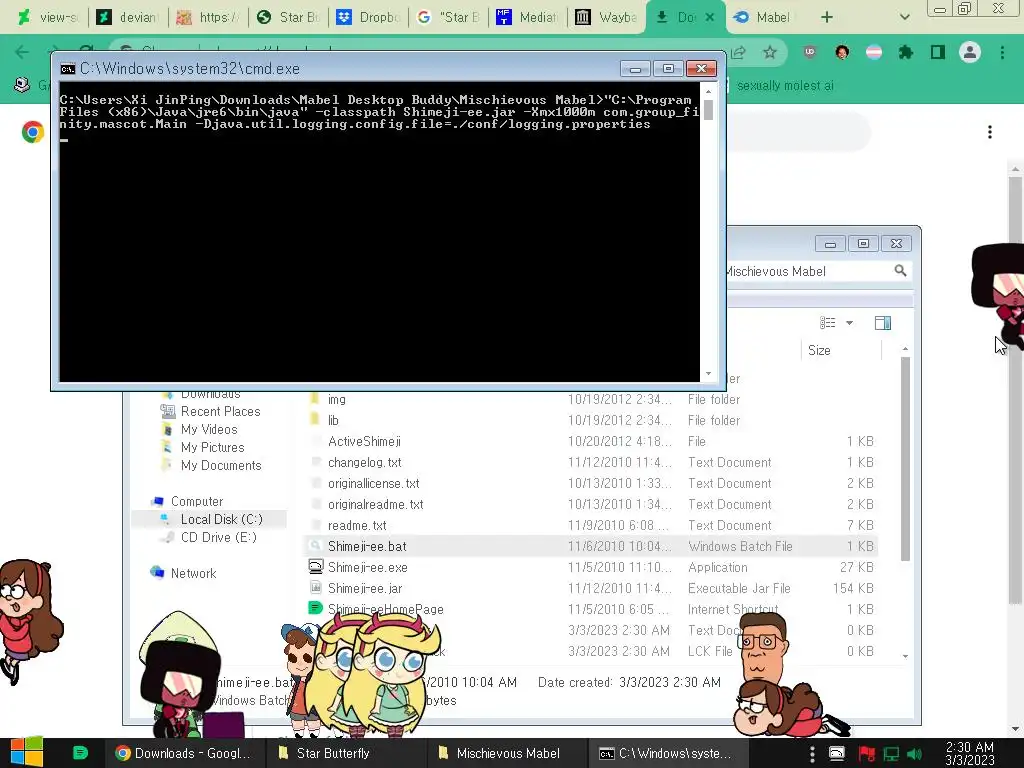Open the green chat app on taskbar
This screenshot has height=768, width=1024.
(80, 753)
